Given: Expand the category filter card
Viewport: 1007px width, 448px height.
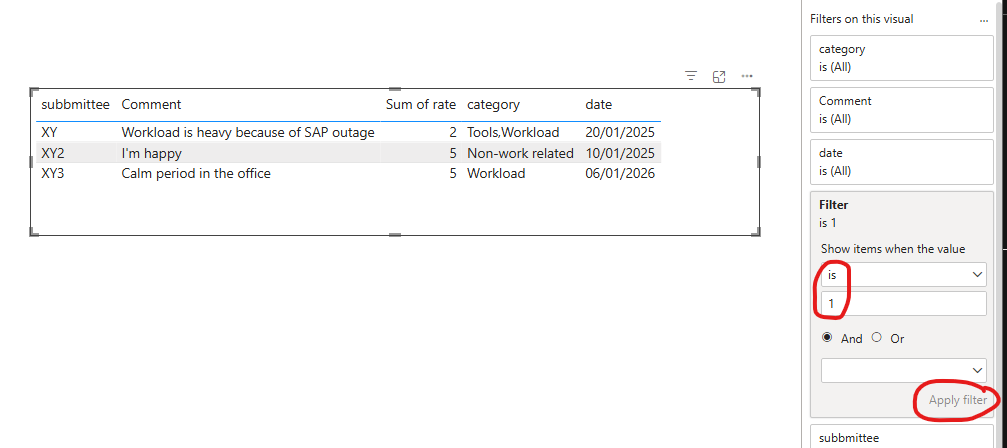Looking at the screenshot, I should (x=902, y=58).
